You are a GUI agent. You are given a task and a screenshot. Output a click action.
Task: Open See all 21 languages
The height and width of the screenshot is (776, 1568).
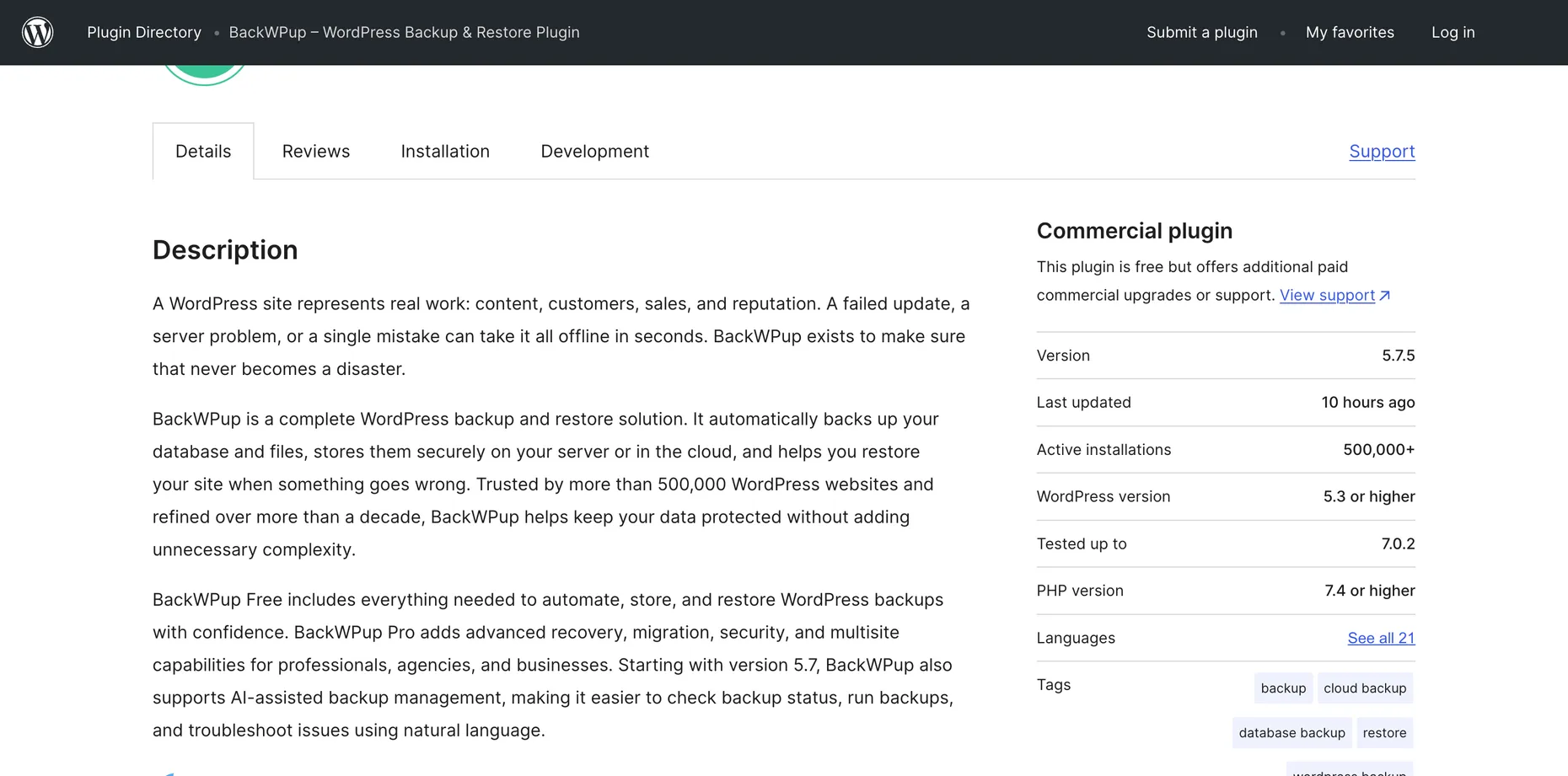coord(1381,638)
